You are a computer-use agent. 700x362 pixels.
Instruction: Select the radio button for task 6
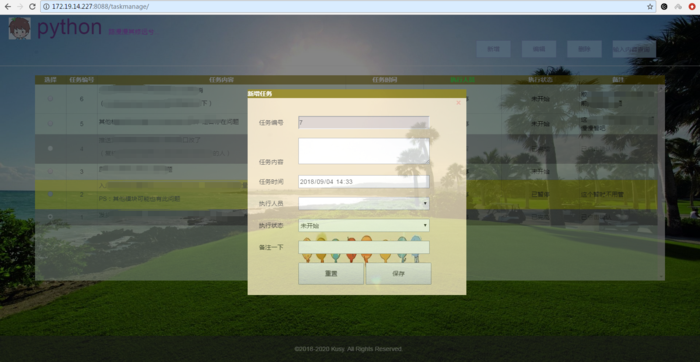coord(50,98)
